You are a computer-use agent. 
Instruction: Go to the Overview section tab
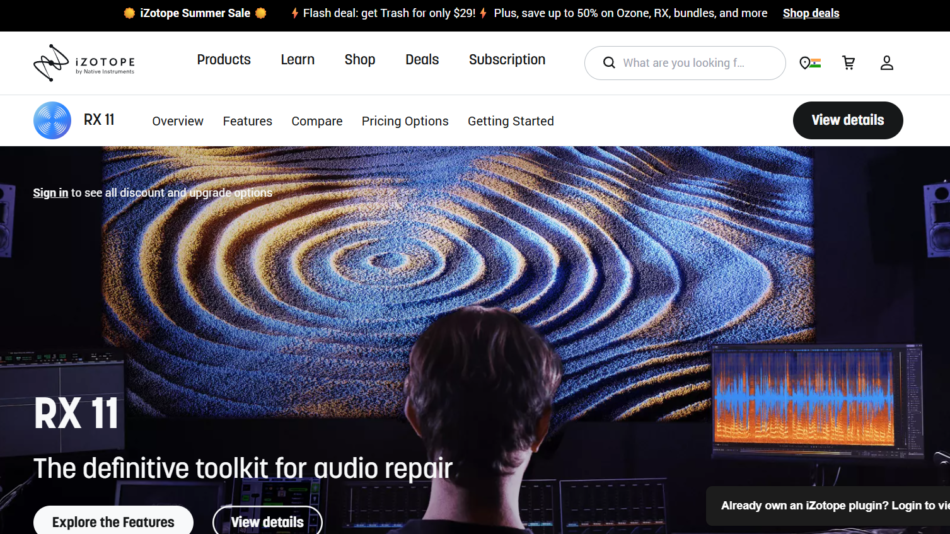click(178, 121)
